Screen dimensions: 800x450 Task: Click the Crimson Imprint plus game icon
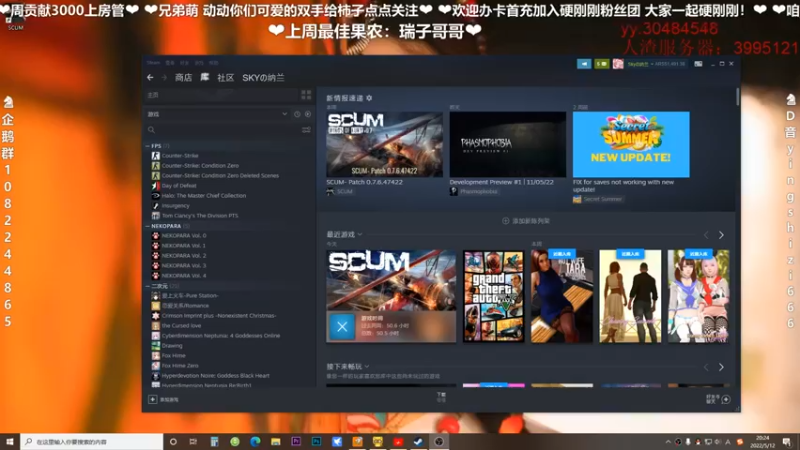tap(156, 315)
